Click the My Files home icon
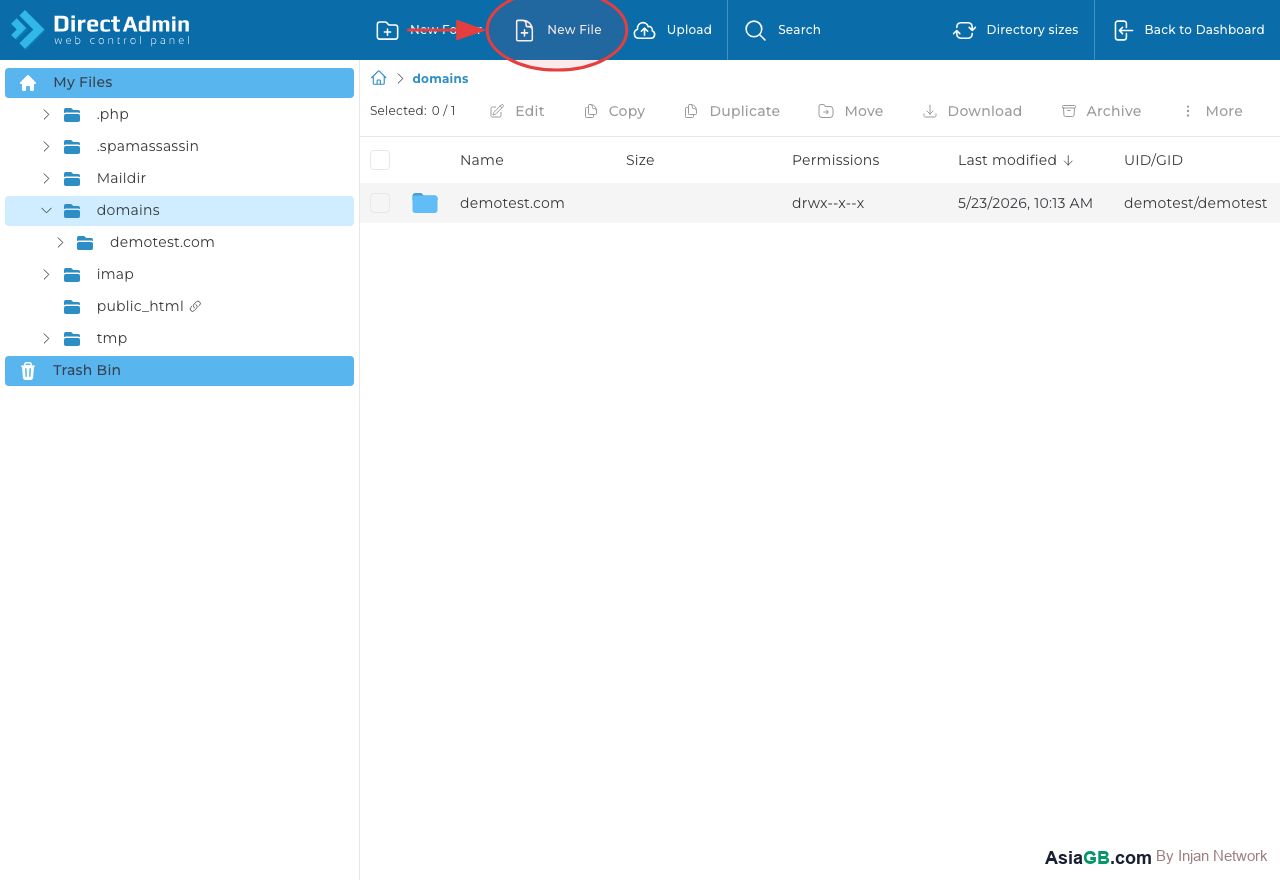This screenshot has width=1280, height=880. 28,83
